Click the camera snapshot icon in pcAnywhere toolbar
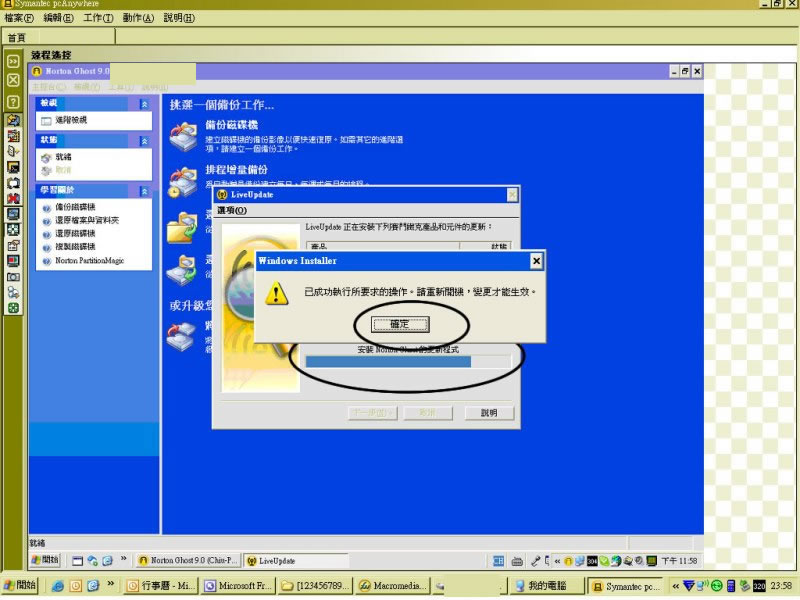 [13, 277]
